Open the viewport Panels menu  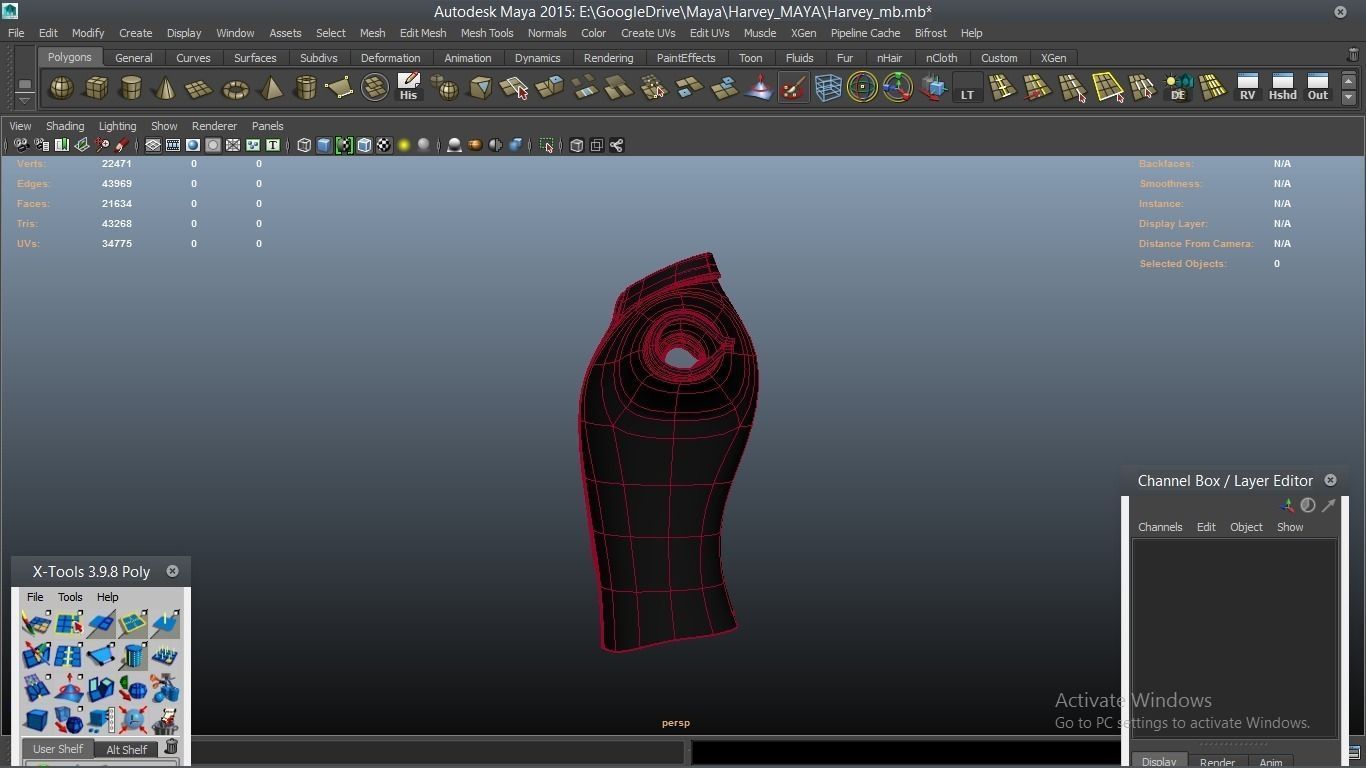[x=268, y=126]
